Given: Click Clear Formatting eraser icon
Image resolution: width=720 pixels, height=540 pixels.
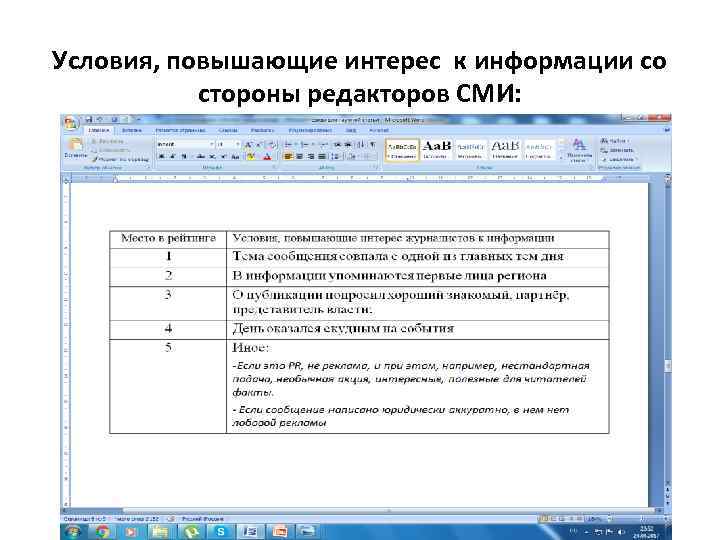Looking at the screenshot, I should pyautogui.click(x=272, y=144).
